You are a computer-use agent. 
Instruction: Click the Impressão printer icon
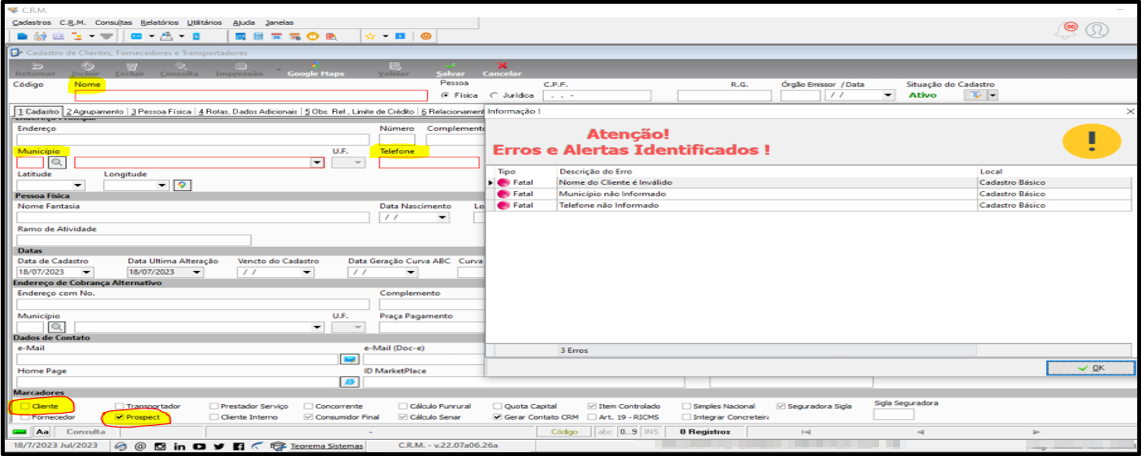click(x=240, y=65)
